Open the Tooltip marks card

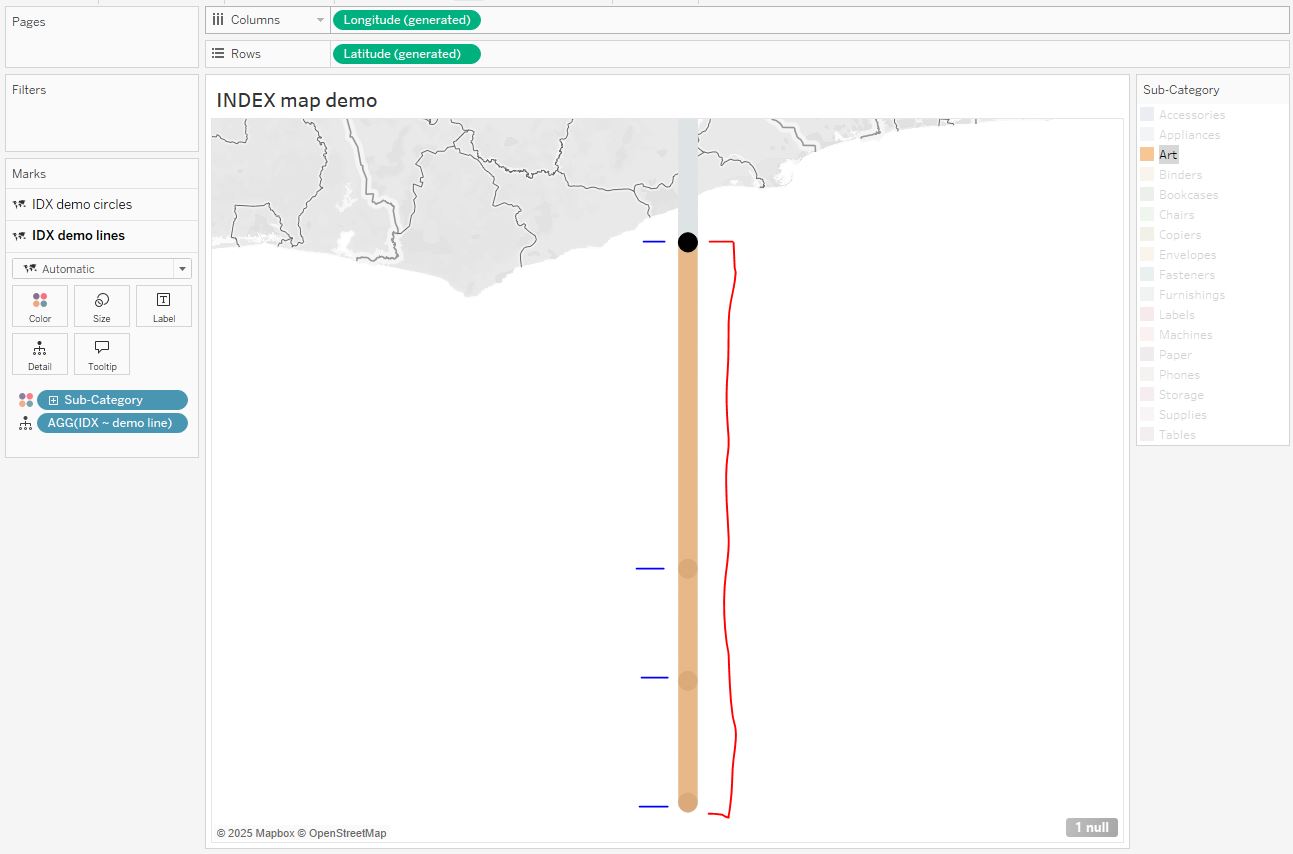click(x=101, y=354)
